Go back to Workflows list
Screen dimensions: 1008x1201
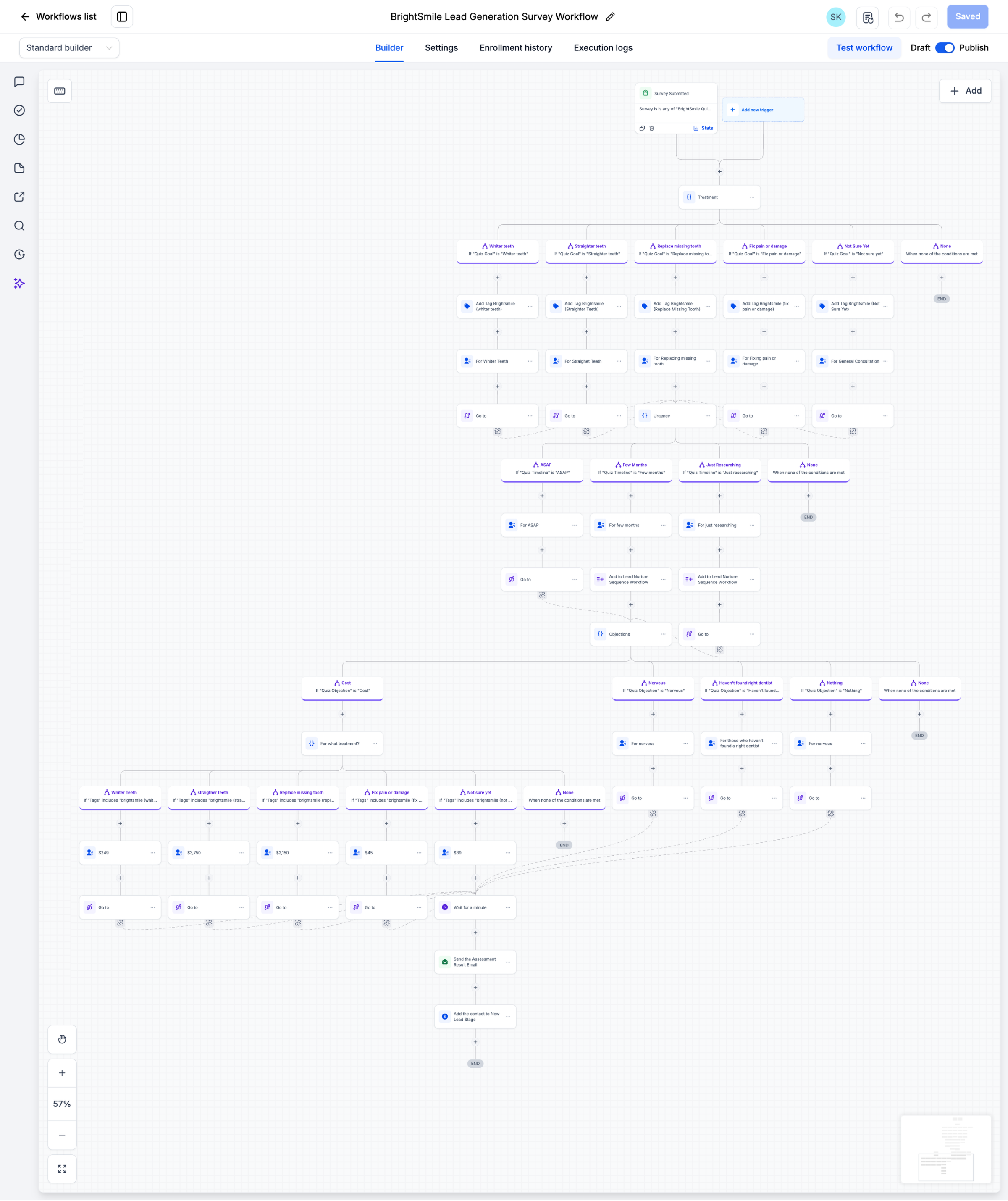click(58, 16)
